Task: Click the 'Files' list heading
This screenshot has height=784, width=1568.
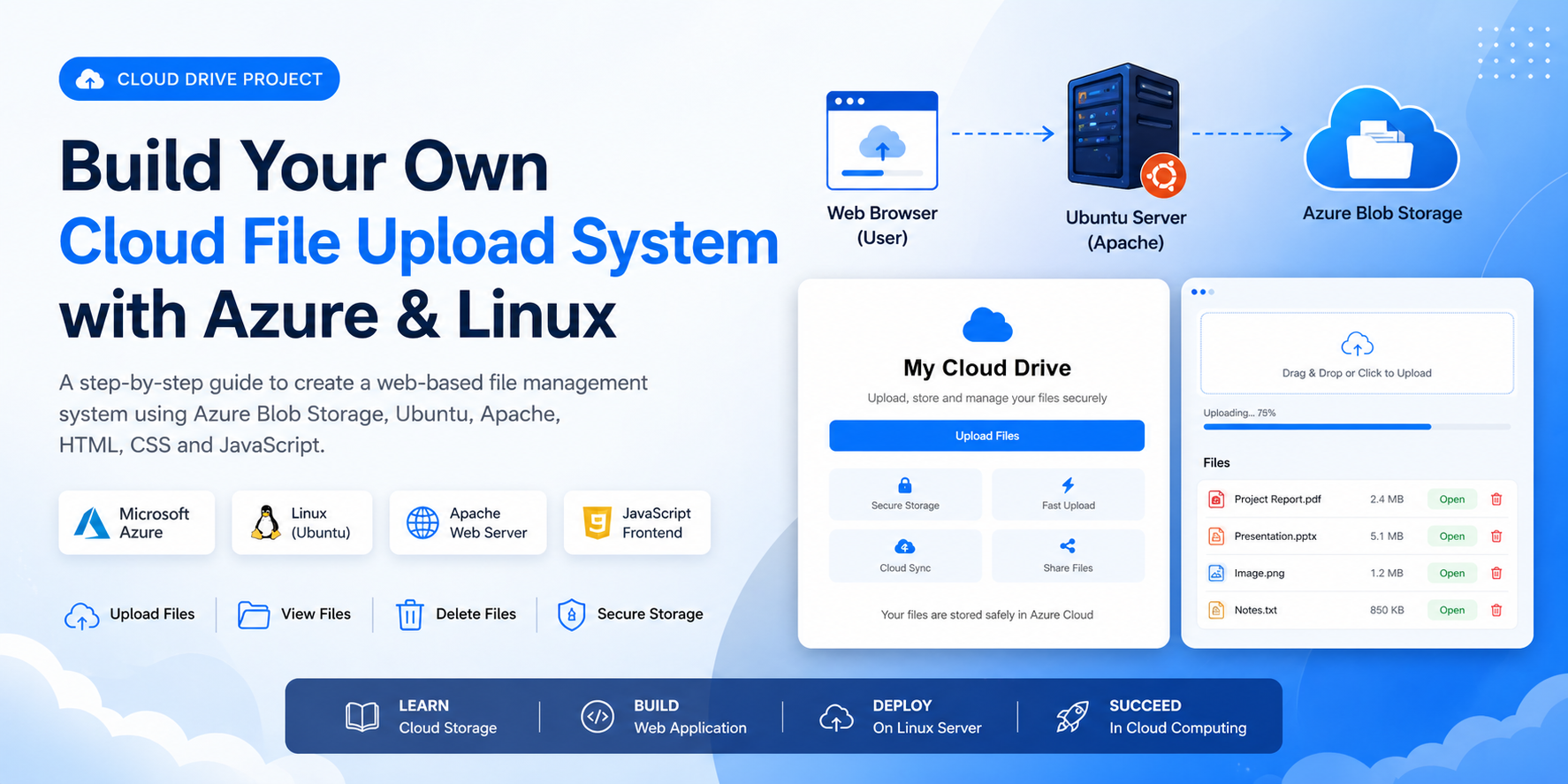Action: tap(1216, 463)
